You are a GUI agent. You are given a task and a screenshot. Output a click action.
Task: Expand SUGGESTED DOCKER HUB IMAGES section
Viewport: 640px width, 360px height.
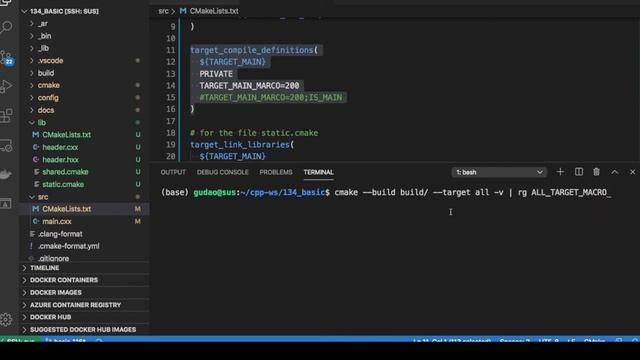coord(83,329)
